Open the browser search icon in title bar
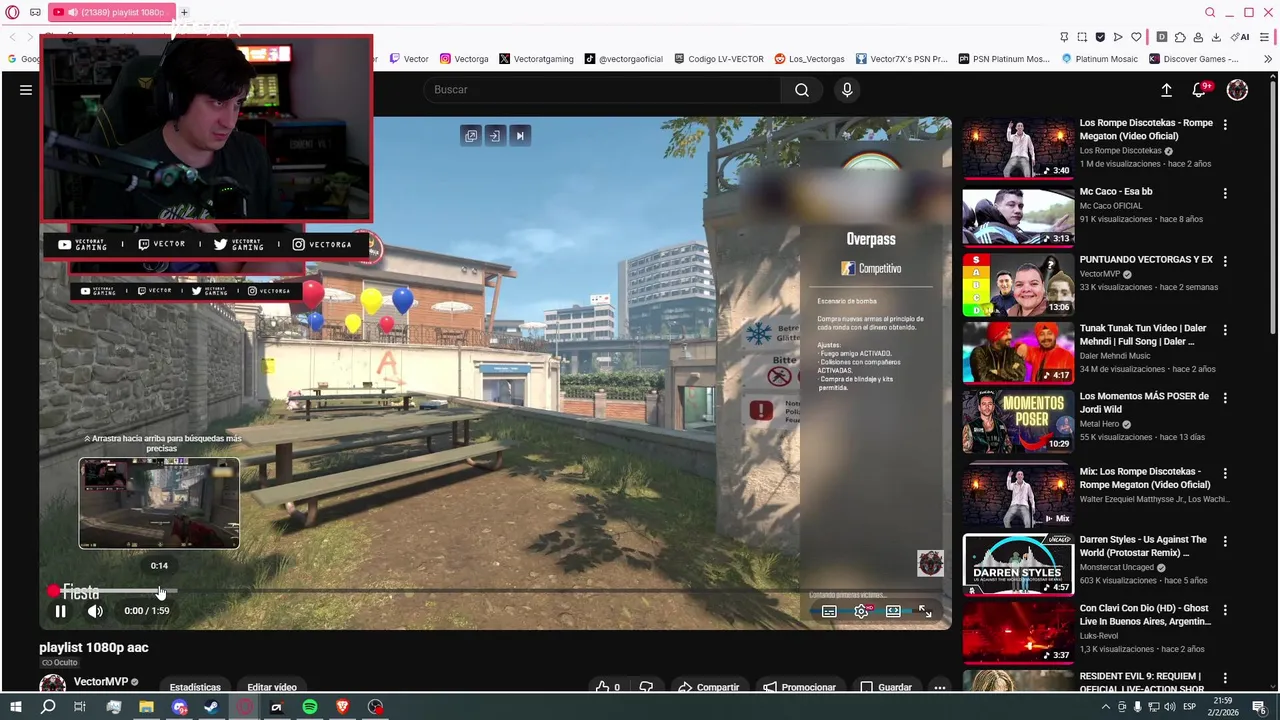 click(1210, 12)
